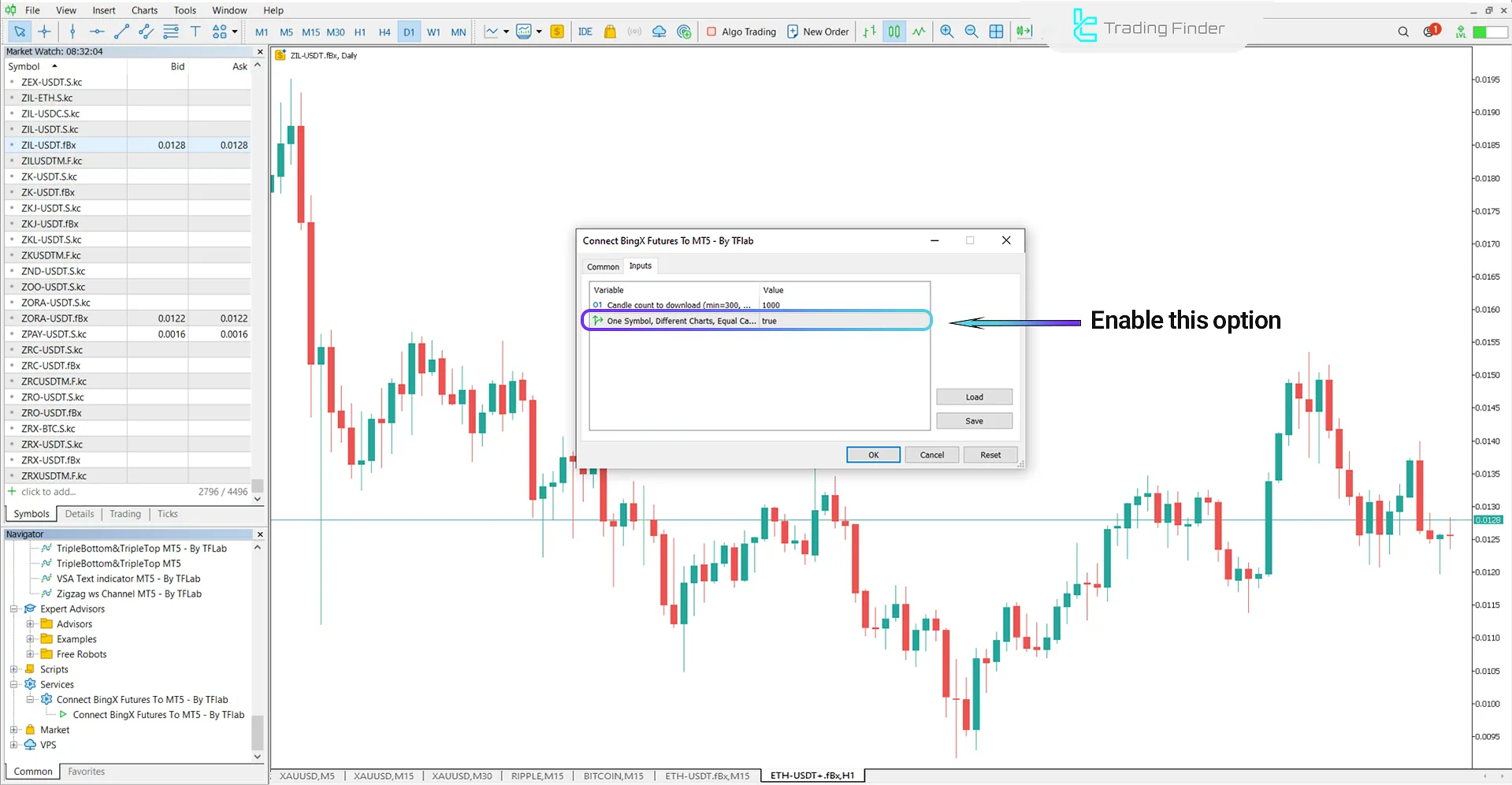Toggle Algo Trading on
This screenshot has width=1512, height=785.
pyautogui.click(x=741, y=32)
